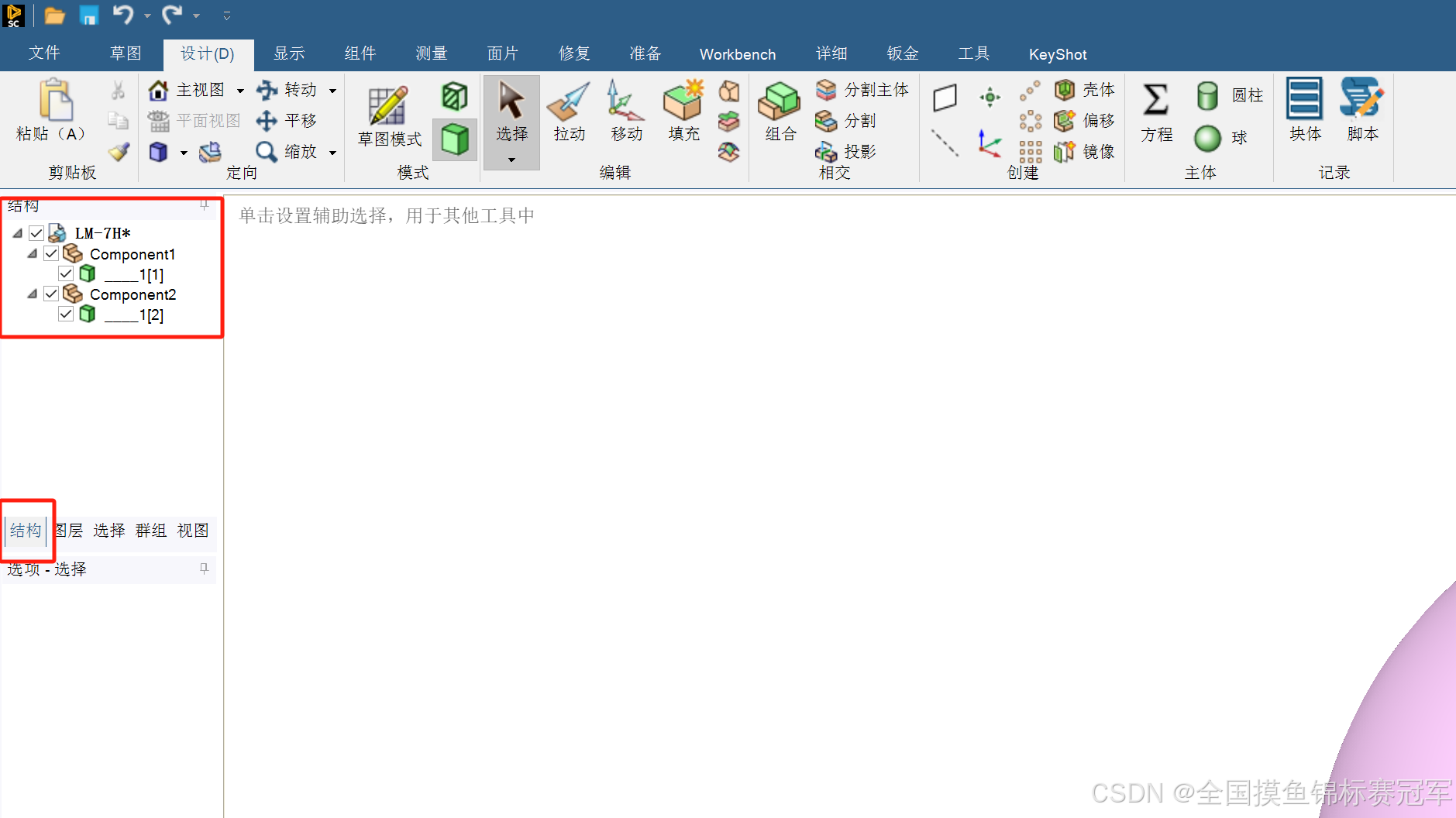This screenshot has height=818, width=1456.
Task: Toggle visibility checkbox for LM-7H*
Action: pos(36,233)
